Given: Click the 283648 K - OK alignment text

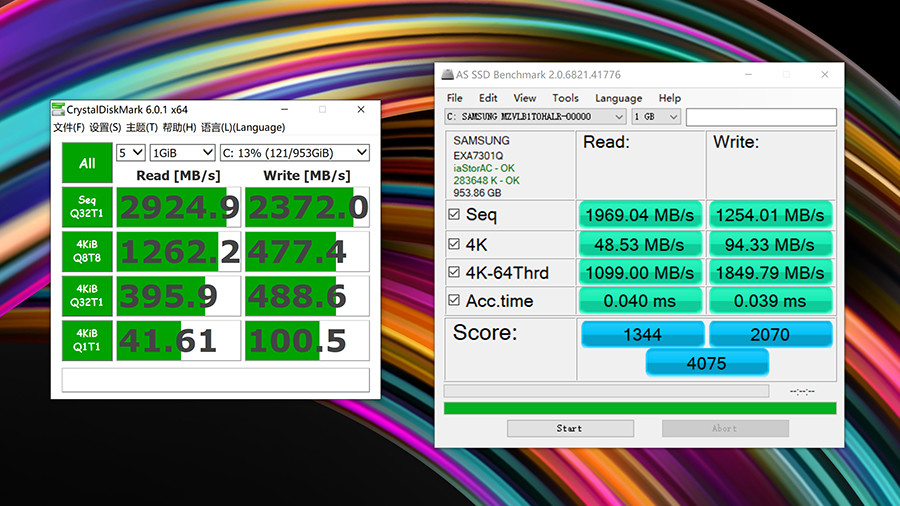Looking at the screenshot, I should [486, 180].
